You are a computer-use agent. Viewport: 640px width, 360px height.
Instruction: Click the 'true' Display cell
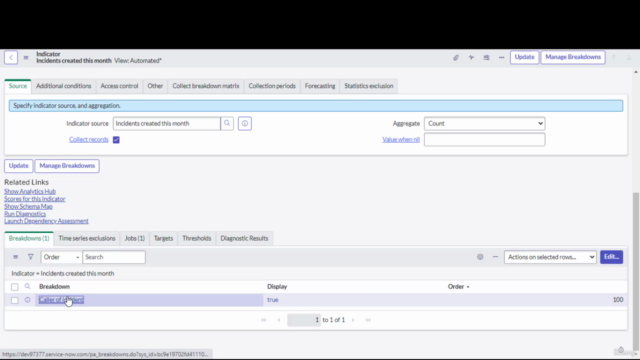(273, 300)
